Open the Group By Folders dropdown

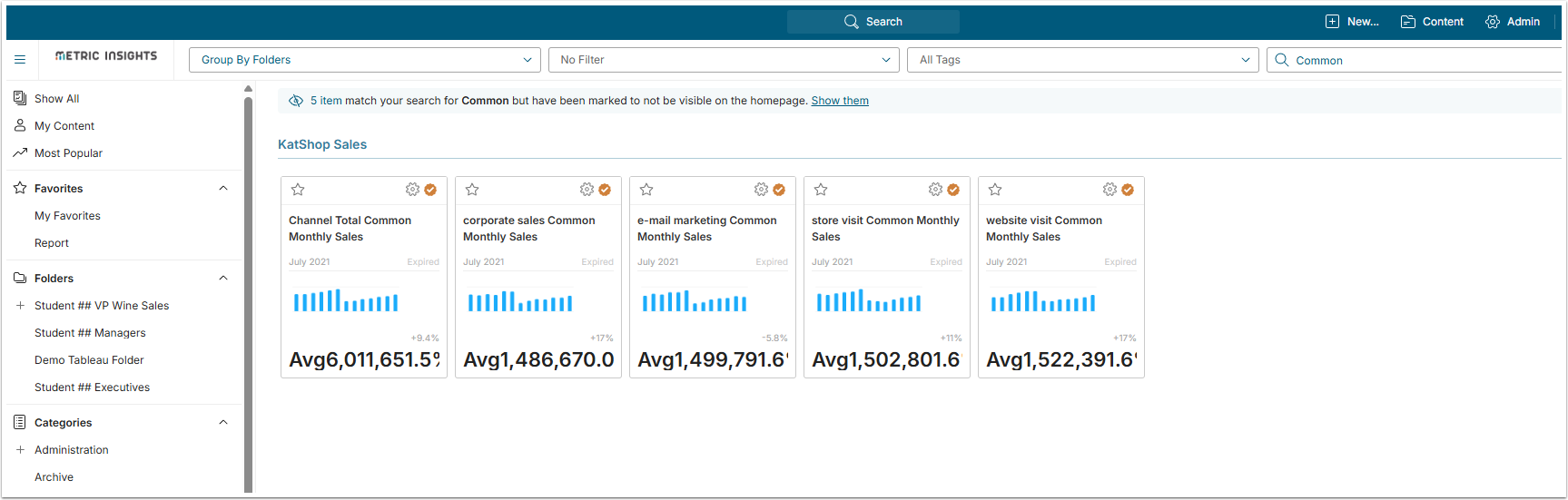click(364, 60)
